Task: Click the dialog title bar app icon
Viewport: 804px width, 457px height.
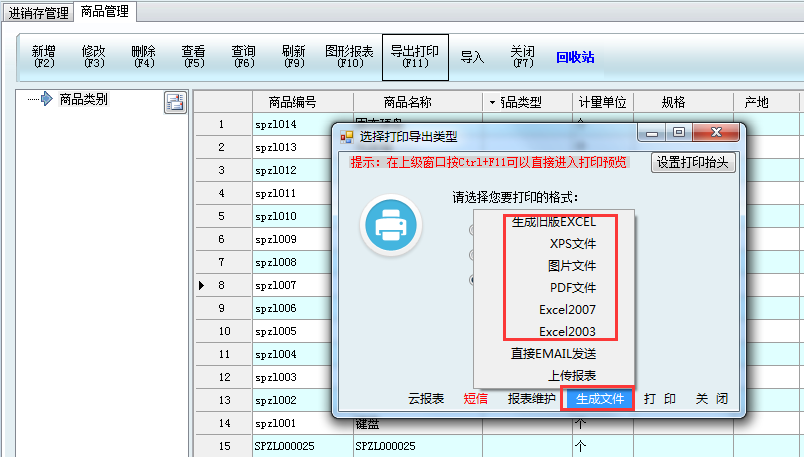Action: (346, 136)
